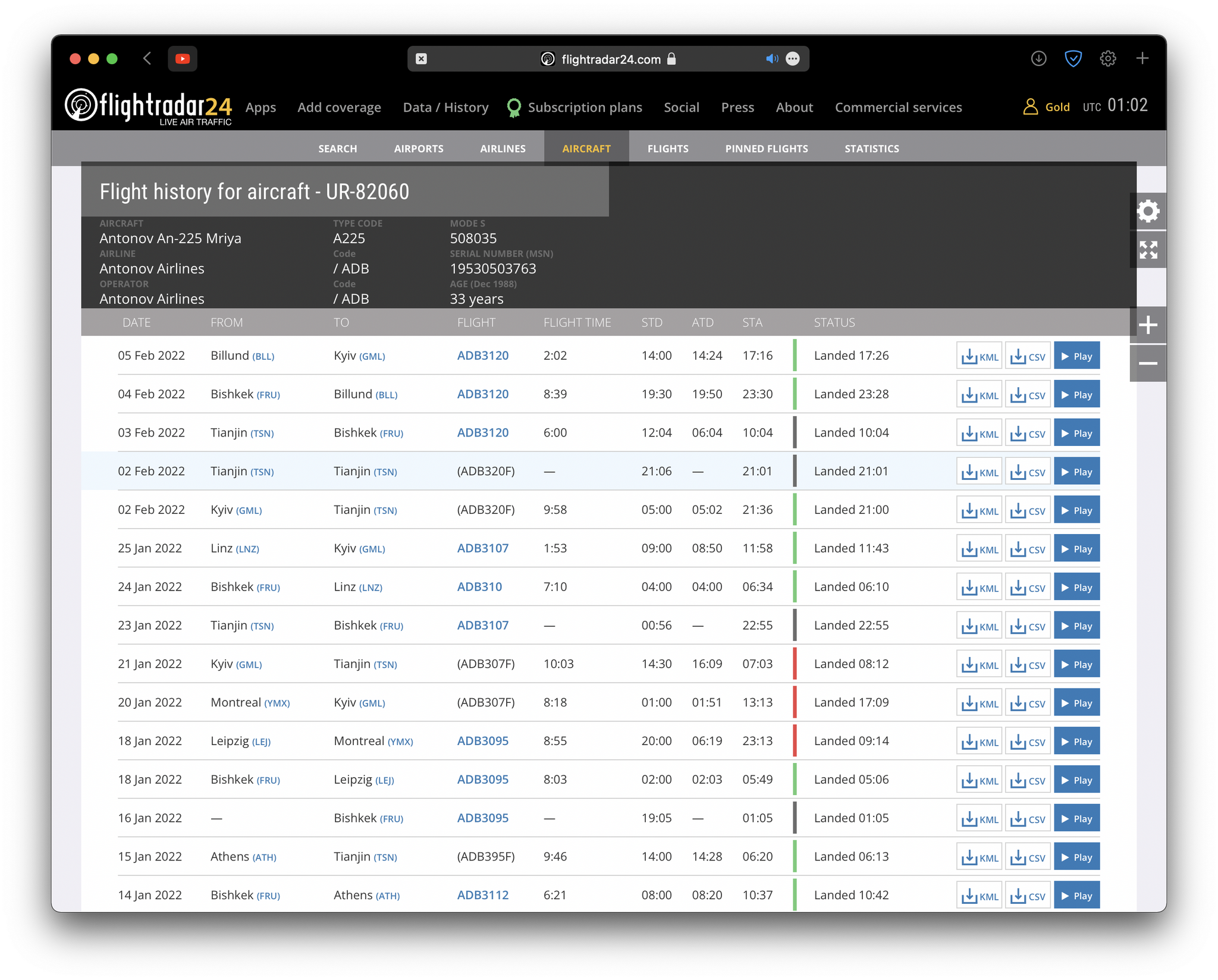Screen dimensions: 1218x980
Task: Download CSV for 05 Feb 2022 Billund flight
Action: 1028,356
